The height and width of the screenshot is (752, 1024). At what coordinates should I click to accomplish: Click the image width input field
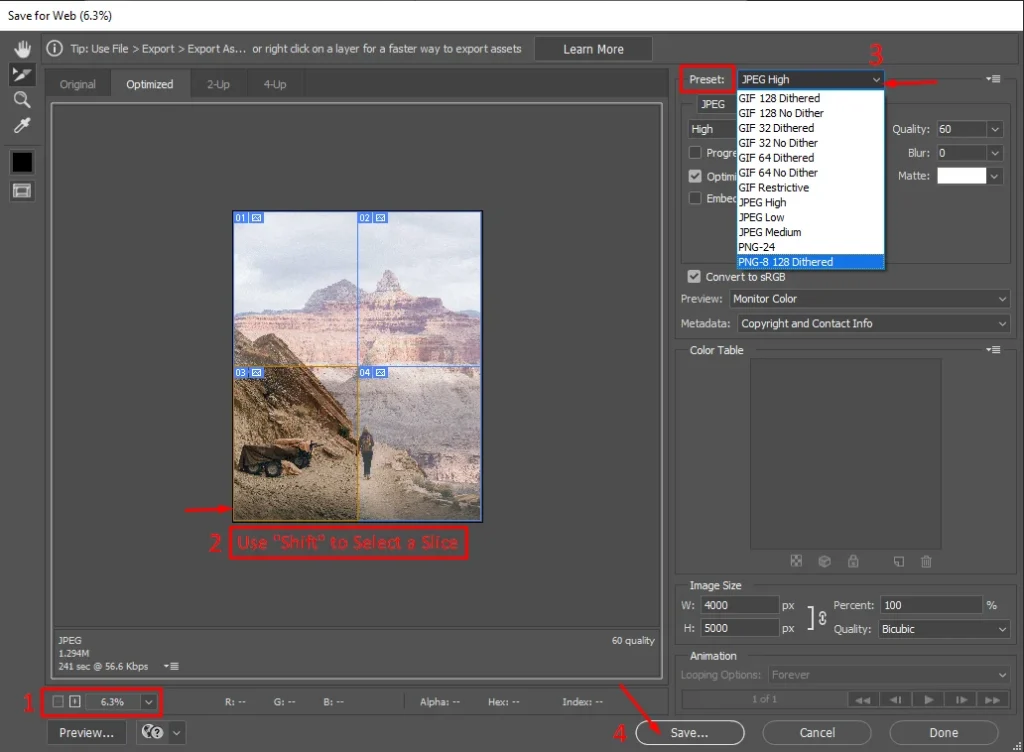(x=739, y=605)
